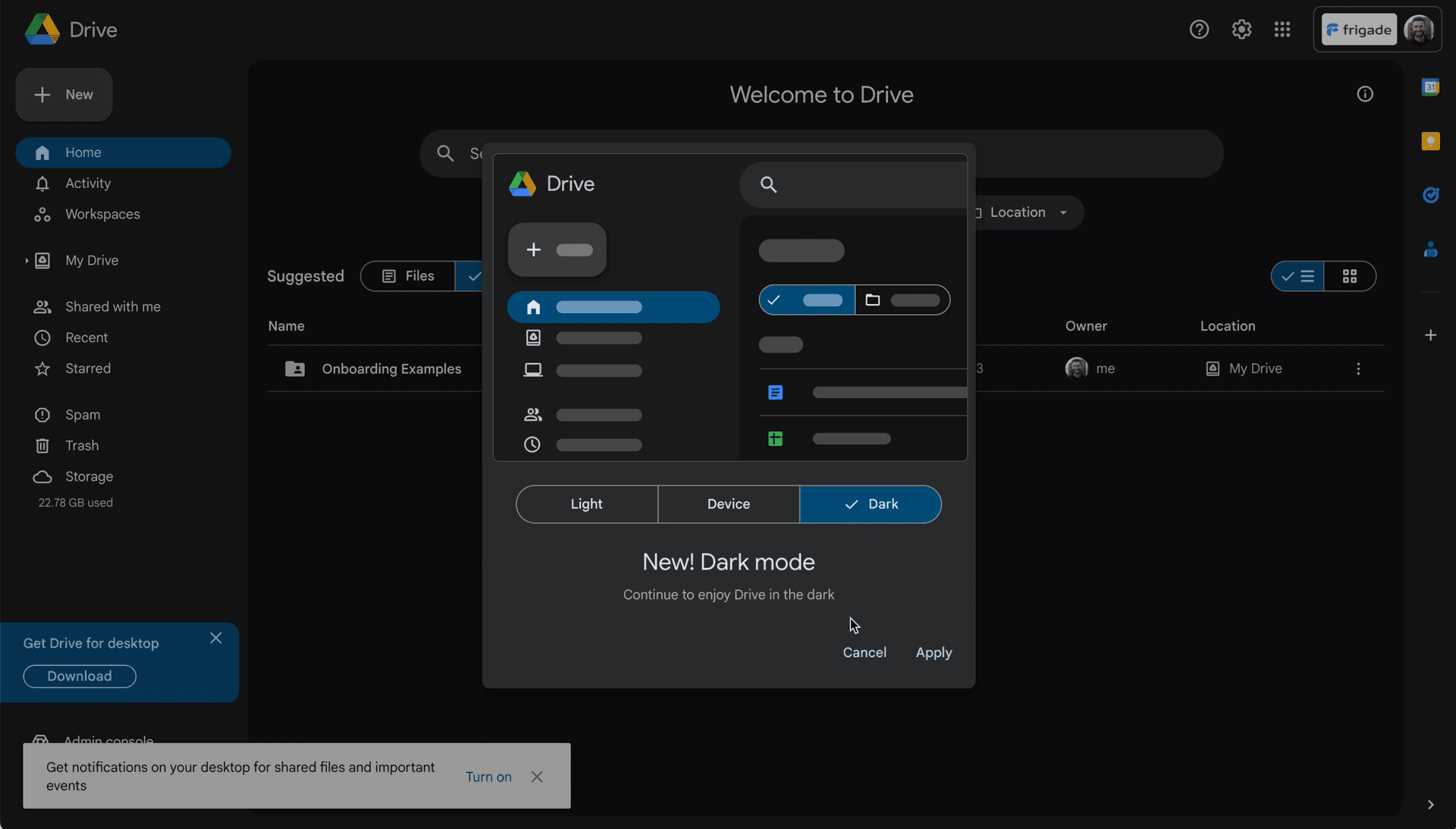Click Apply in the dark mode dialog
1456x829 pixels.
pos(934,653)
